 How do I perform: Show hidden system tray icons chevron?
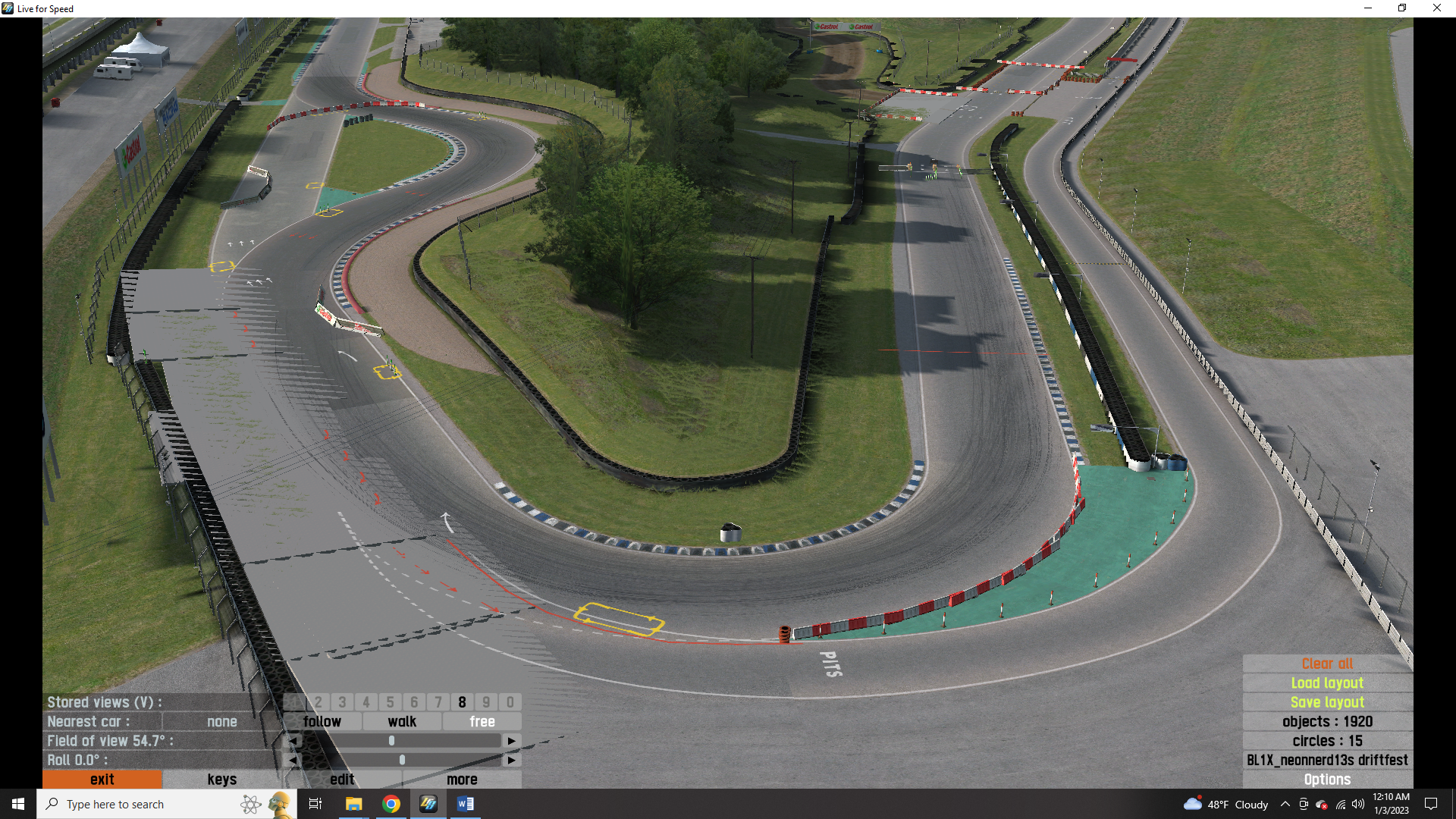pos(1285,804)
